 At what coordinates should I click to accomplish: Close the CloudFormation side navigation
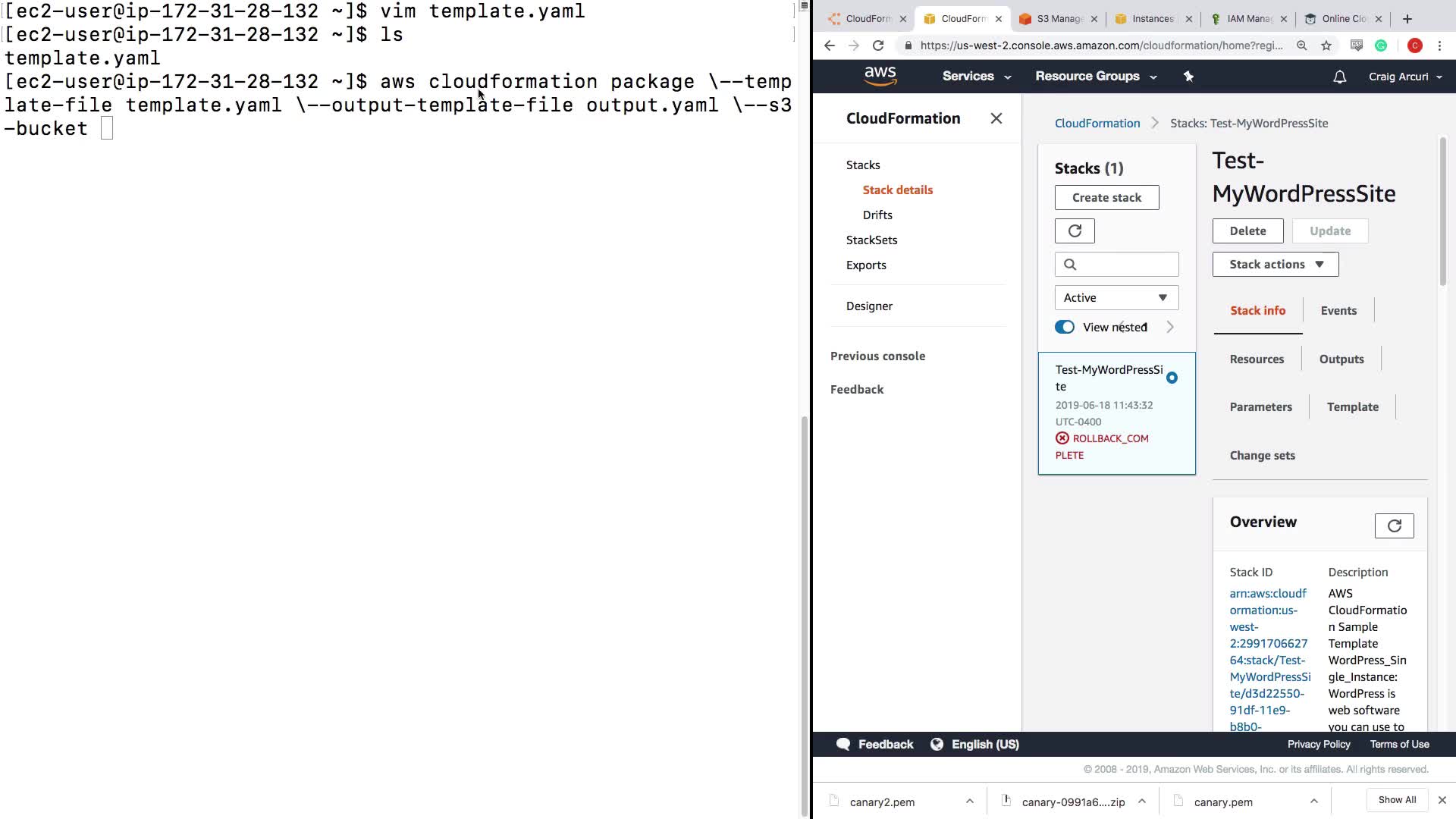tap(996, 118)
